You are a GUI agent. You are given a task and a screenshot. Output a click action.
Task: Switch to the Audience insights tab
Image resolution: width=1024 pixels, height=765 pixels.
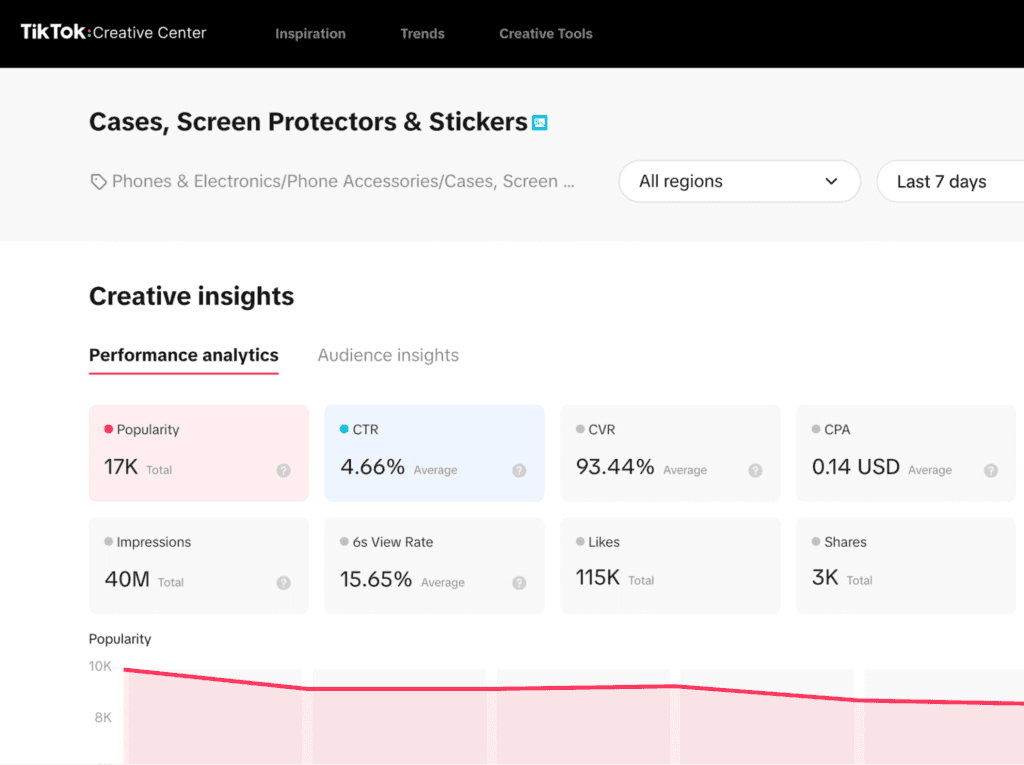(x=388, y=355)
